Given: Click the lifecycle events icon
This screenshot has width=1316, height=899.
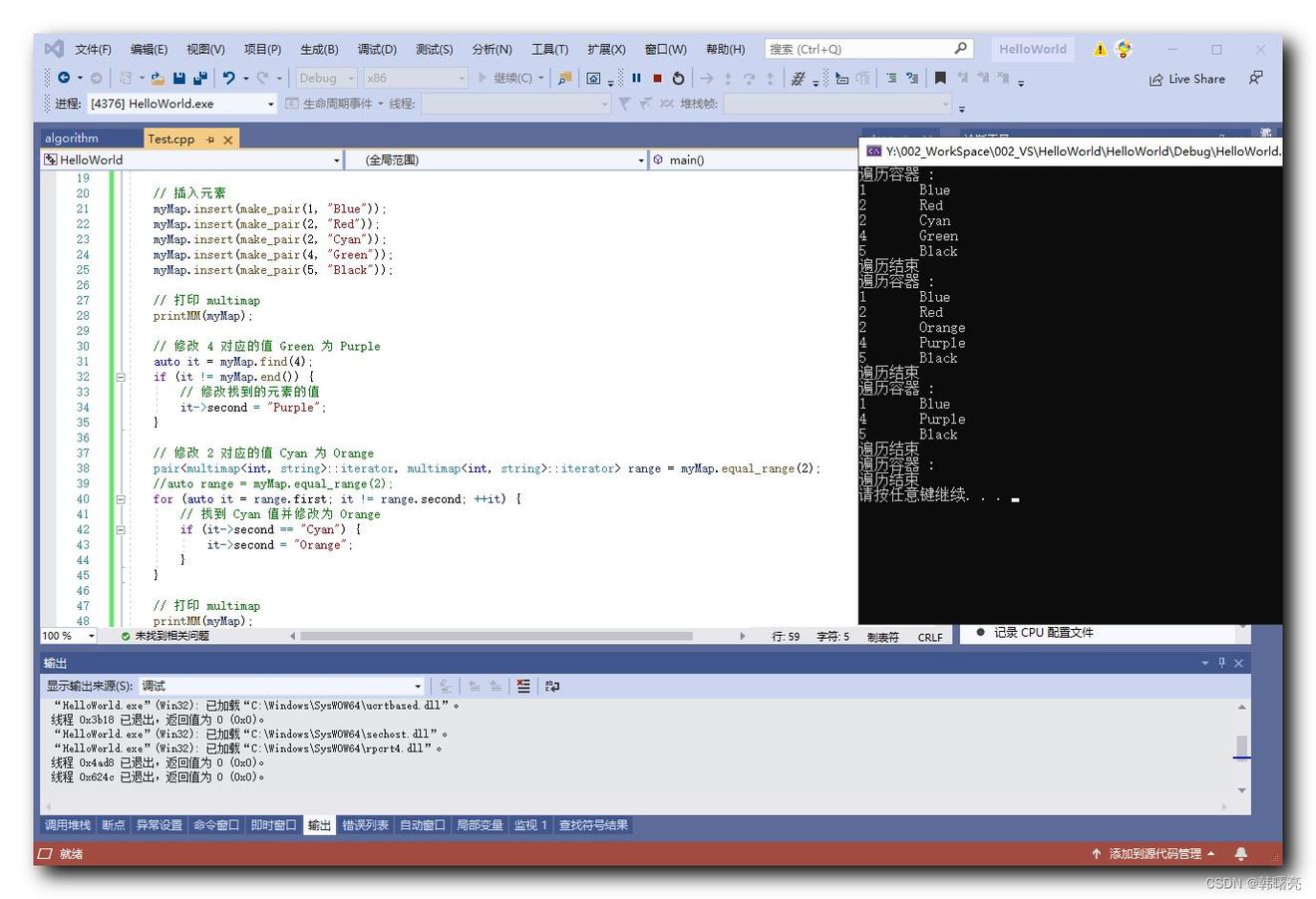Looking at the screenshot, I should click(x=291, y=104).
